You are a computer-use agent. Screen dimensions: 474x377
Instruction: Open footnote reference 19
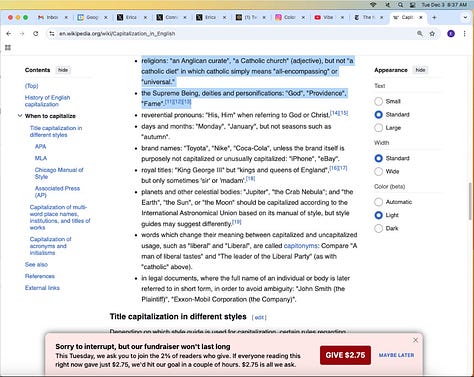236,222
